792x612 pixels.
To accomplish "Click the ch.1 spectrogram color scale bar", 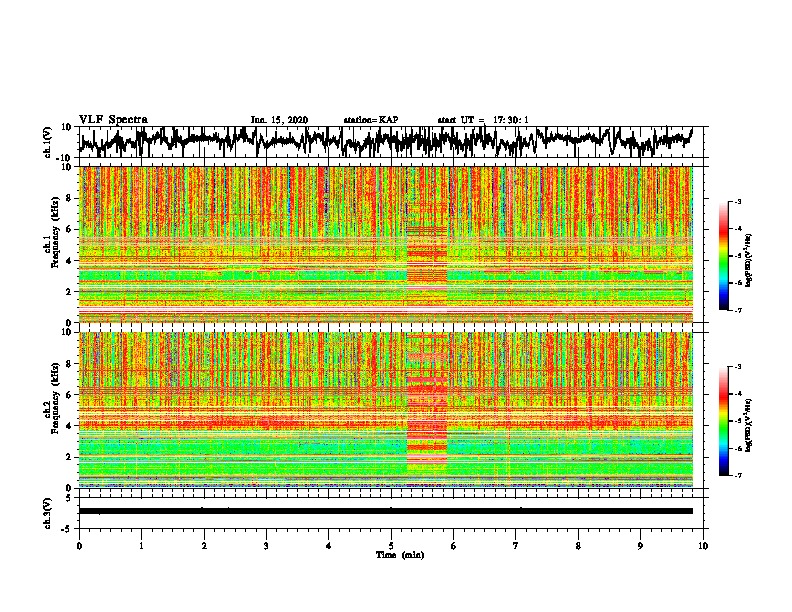I will (723, 256).
